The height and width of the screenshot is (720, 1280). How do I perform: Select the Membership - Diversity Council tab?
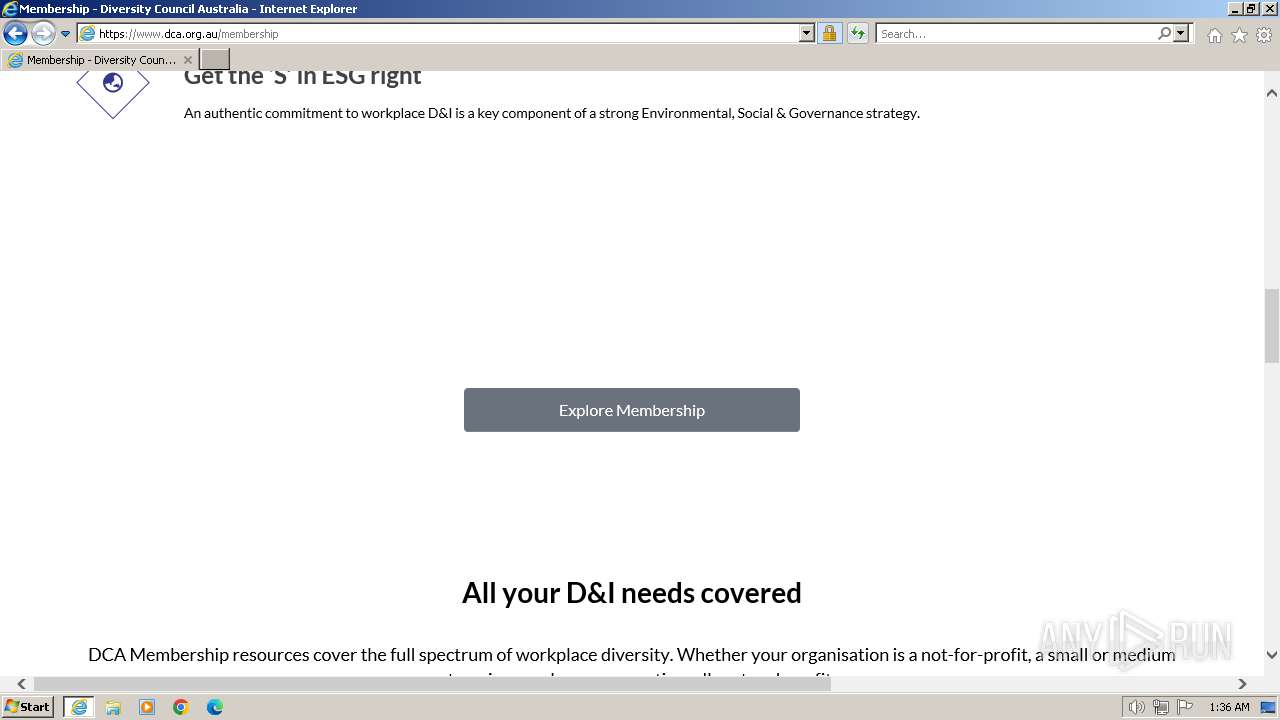[x=100, y=60]
